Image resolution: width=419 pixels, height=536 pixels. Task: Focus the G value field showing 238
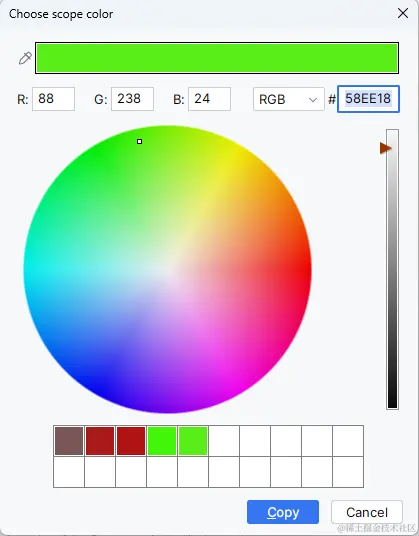[132, 99]
